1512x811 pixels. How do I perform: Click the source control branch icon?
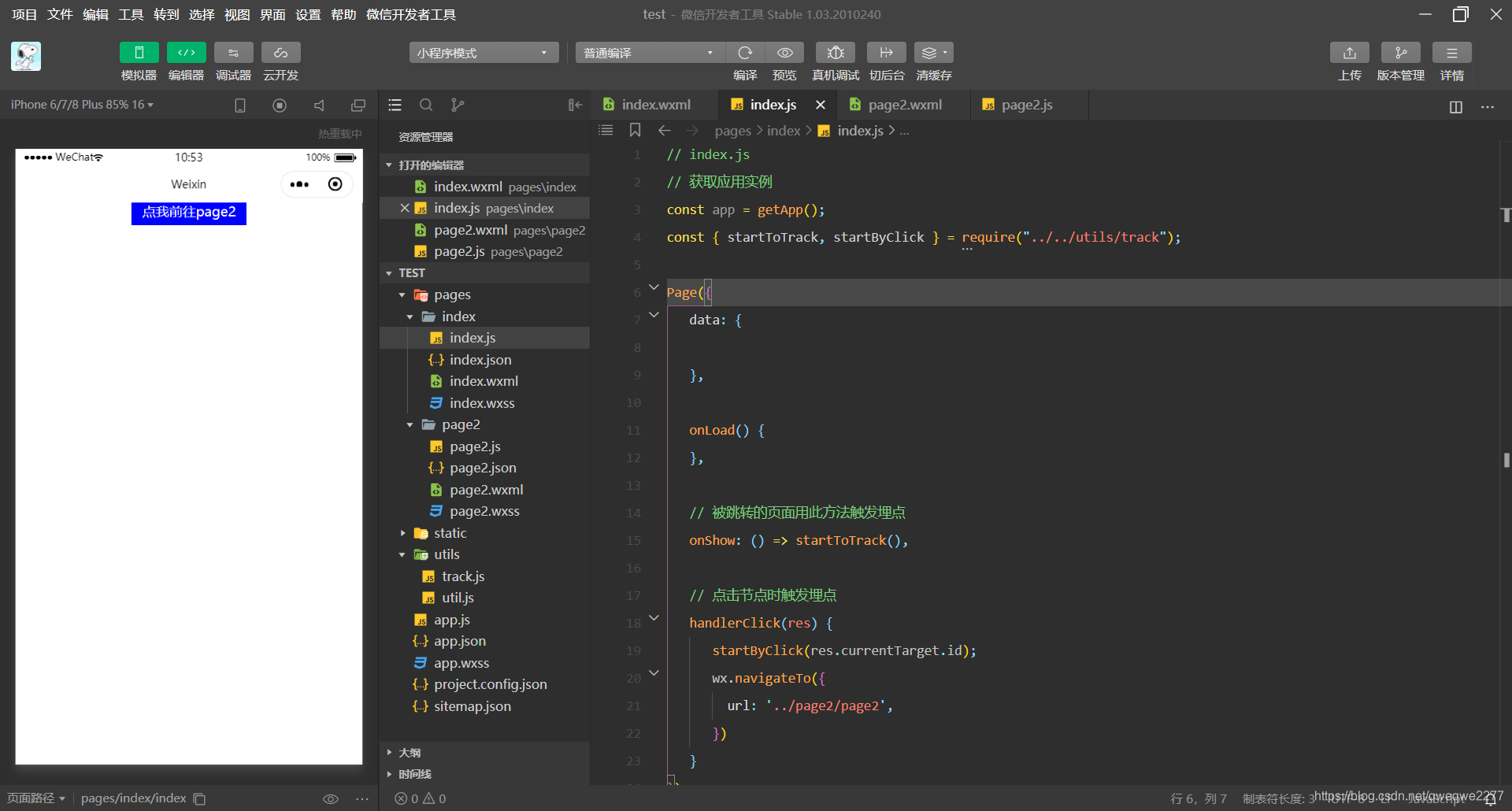pyautogui.click(x=458, y=105)
